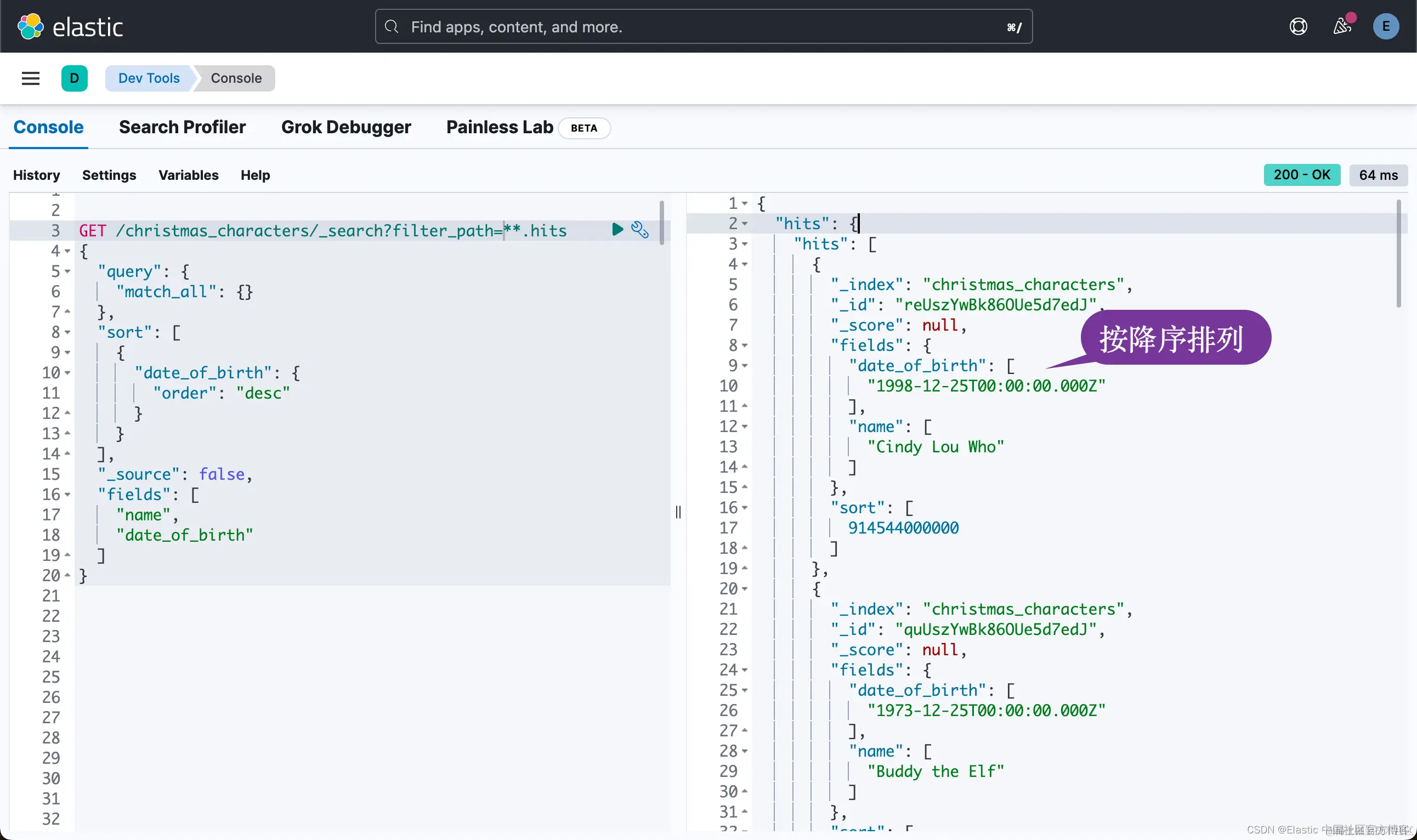Fold the response "hits" object on line 2
Screen dimensions: 1417x840
(x=745, y=224)
